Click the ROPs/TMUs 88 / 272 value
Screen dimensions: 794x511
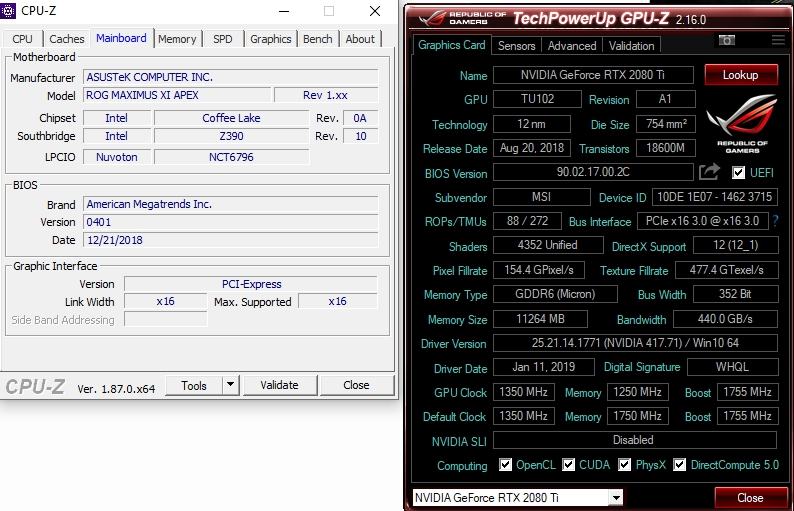point(528,221)
